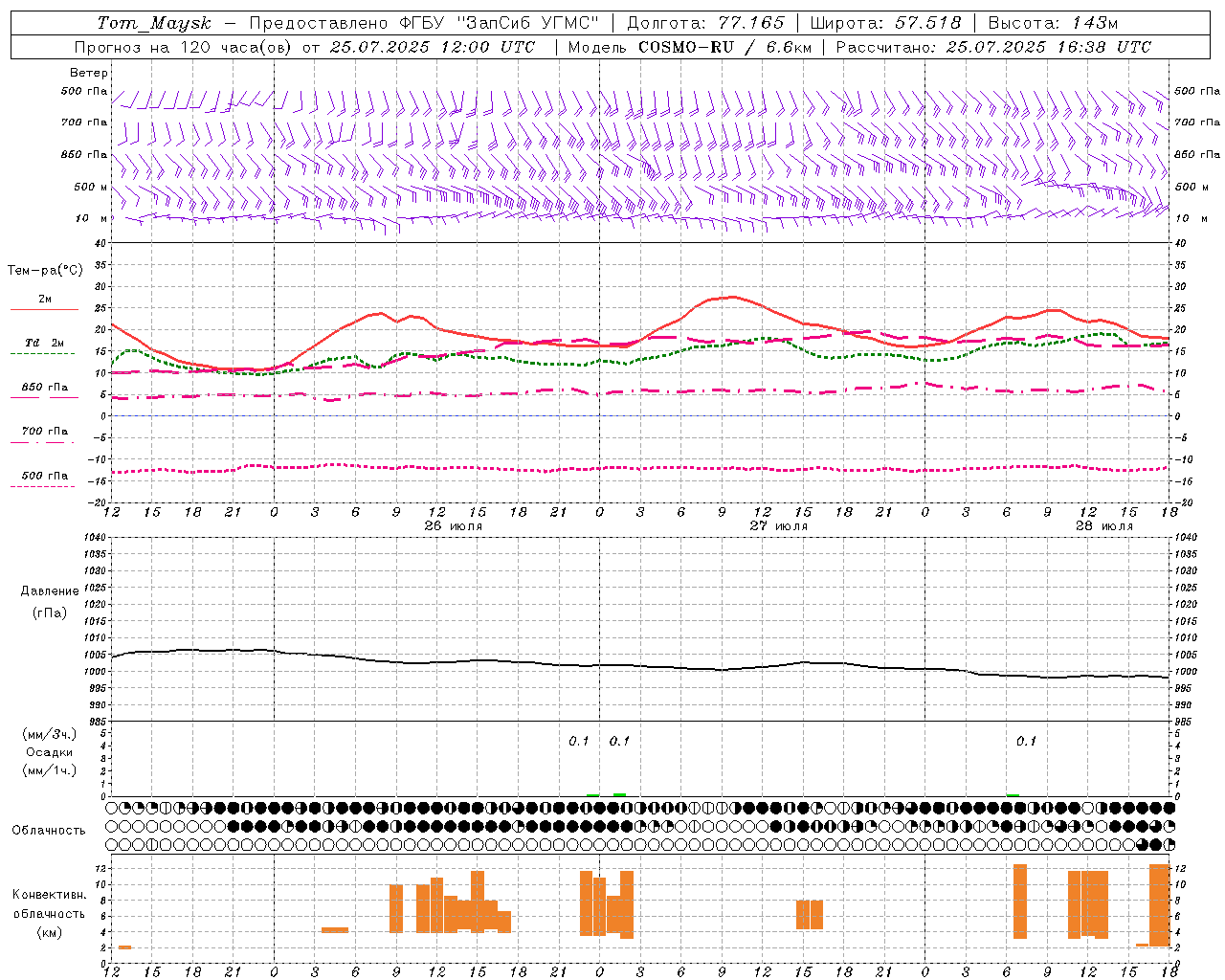Click the Давление panel label
The image size is (1225, 980).
click(50, 591)
